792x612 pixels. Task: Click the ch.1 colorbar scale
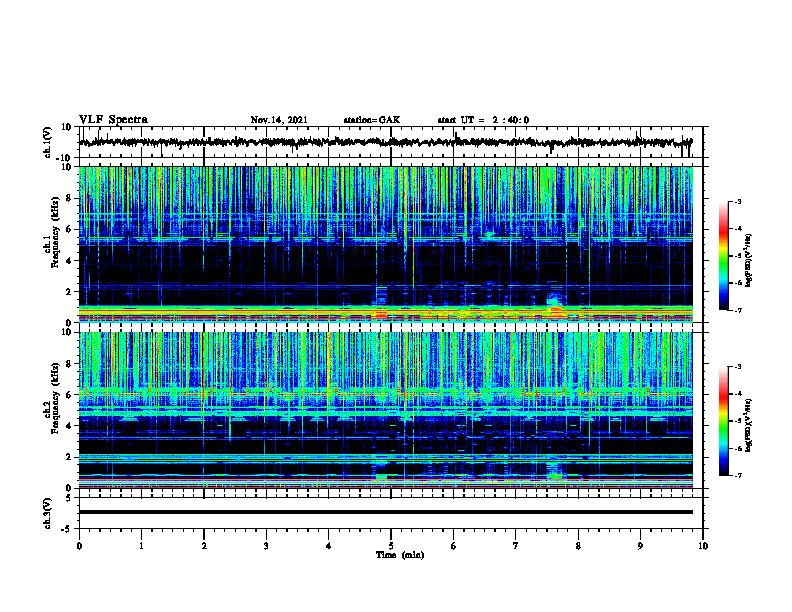pos(724,256)
